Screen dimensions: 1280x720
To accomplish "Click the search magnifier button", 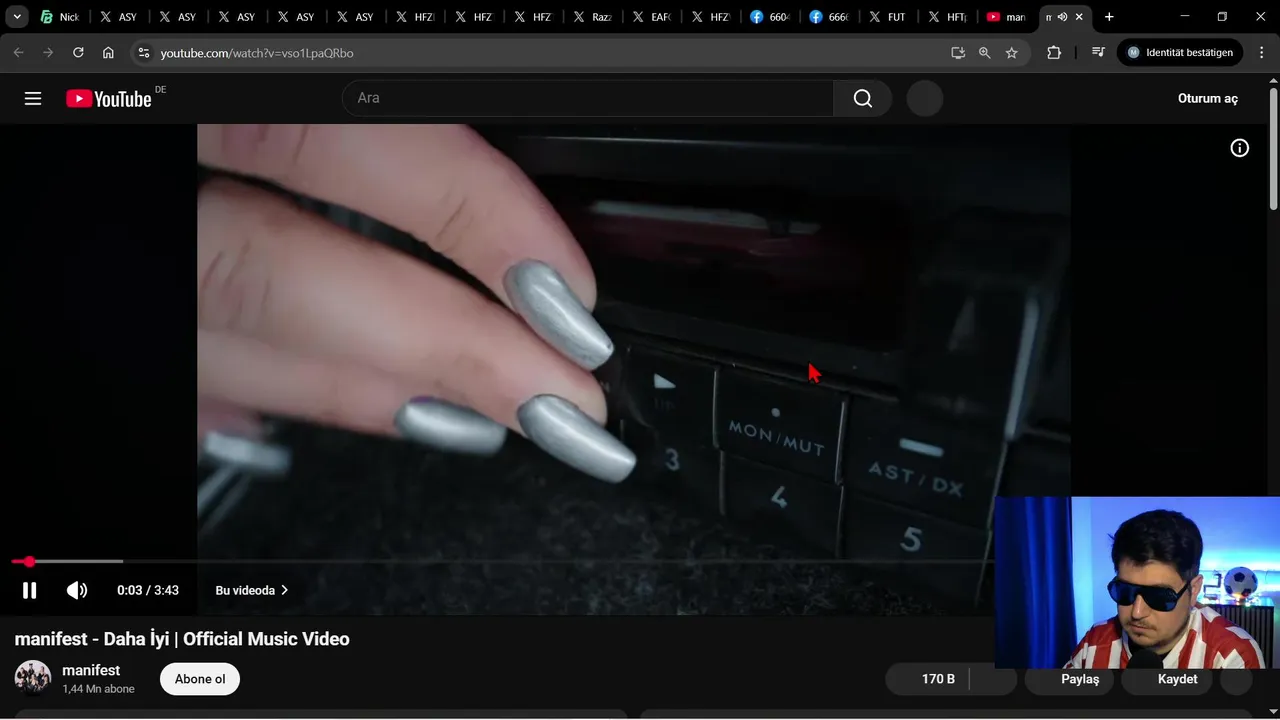I will coord(863,98).
